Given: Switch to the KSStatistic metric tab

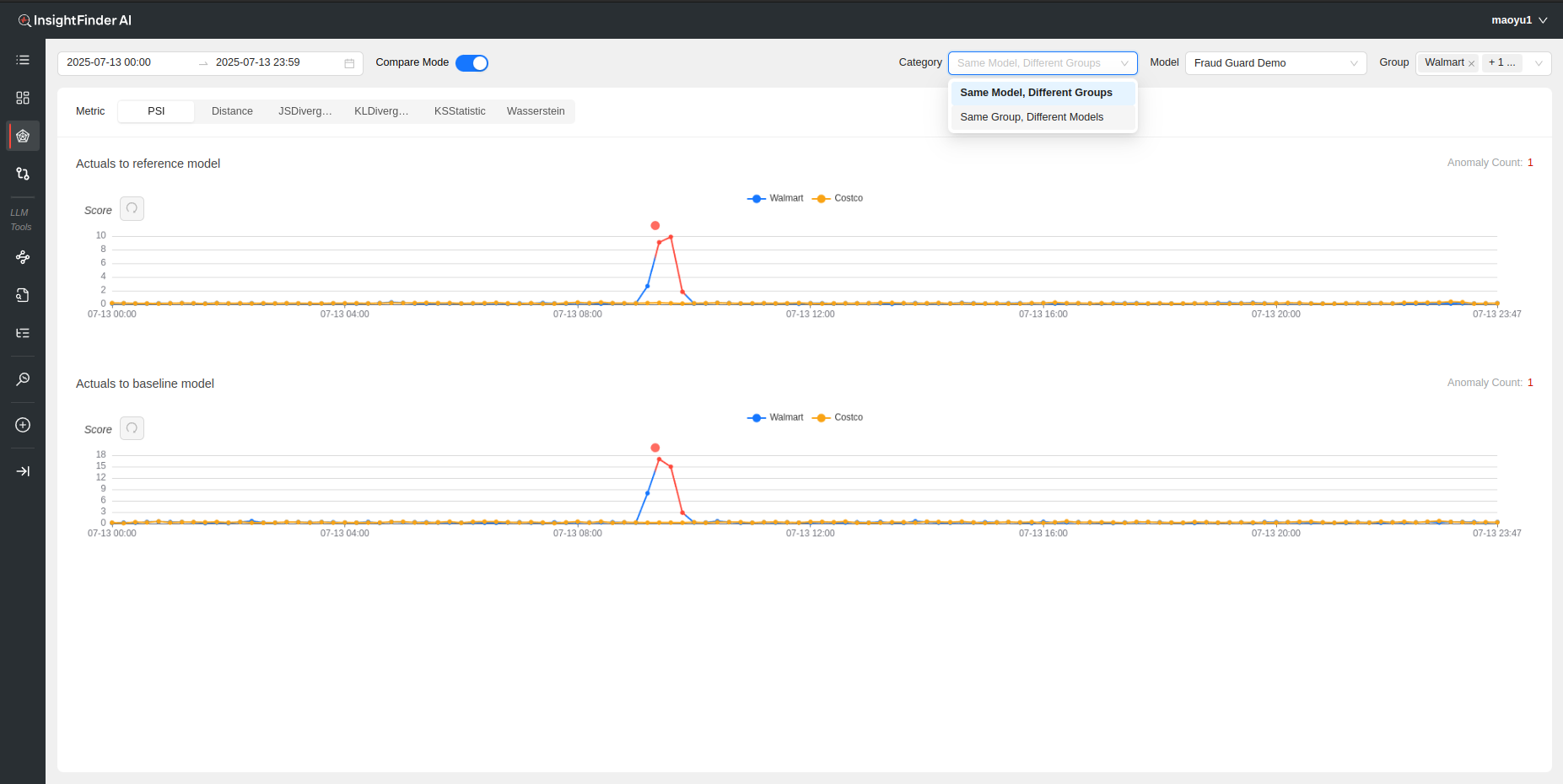Looking at the screenshot, I should click(x=460, y=111).
